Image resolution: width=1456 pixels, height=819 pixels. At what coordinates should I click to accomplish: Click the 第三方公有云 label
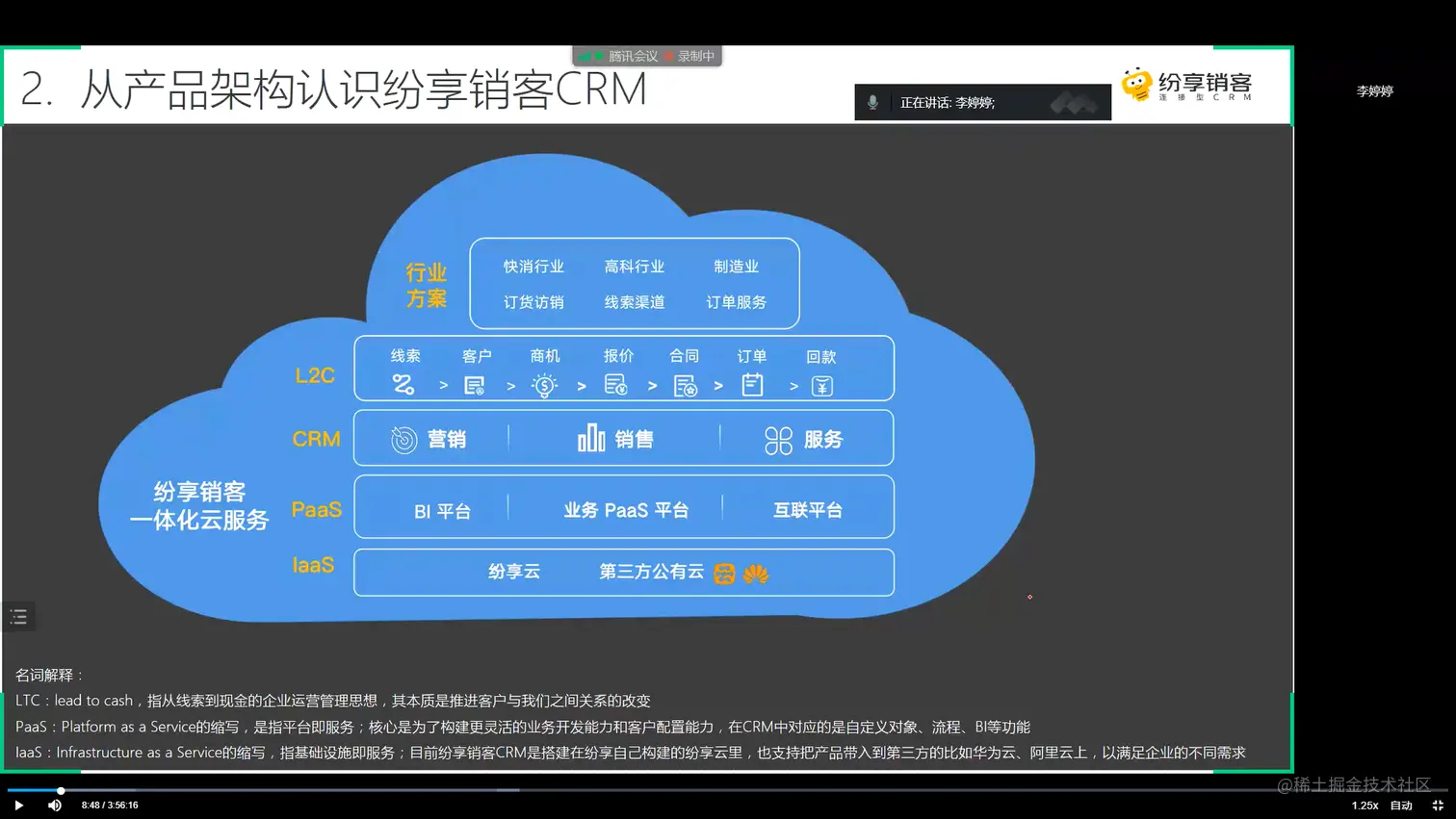coord(652,572)
